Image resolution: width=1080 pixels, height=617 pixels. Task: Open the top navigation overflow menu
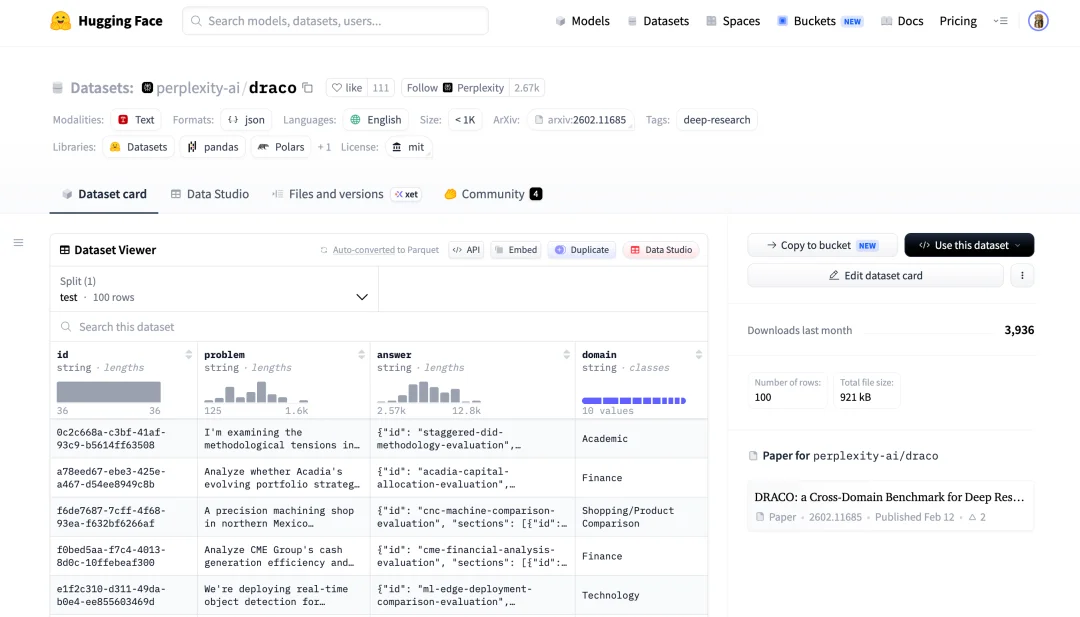pyautogui.click(x=1001, y=21)
